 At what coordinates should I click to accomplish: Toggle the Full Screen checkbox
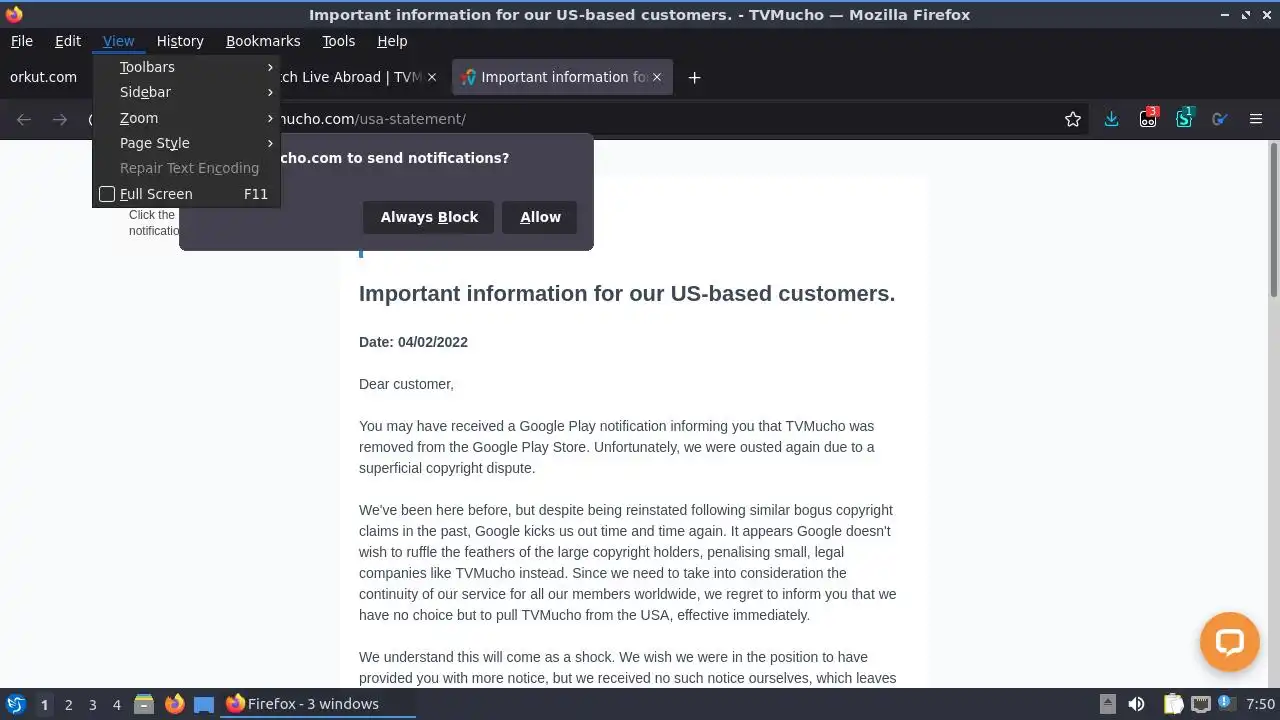click(x=107, y=194)
